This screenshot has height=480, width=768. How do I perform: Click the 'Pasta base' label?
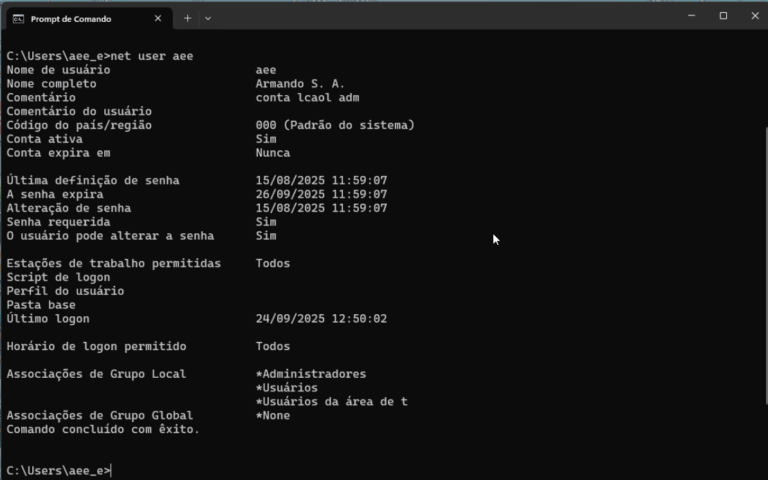click(41, 305)
